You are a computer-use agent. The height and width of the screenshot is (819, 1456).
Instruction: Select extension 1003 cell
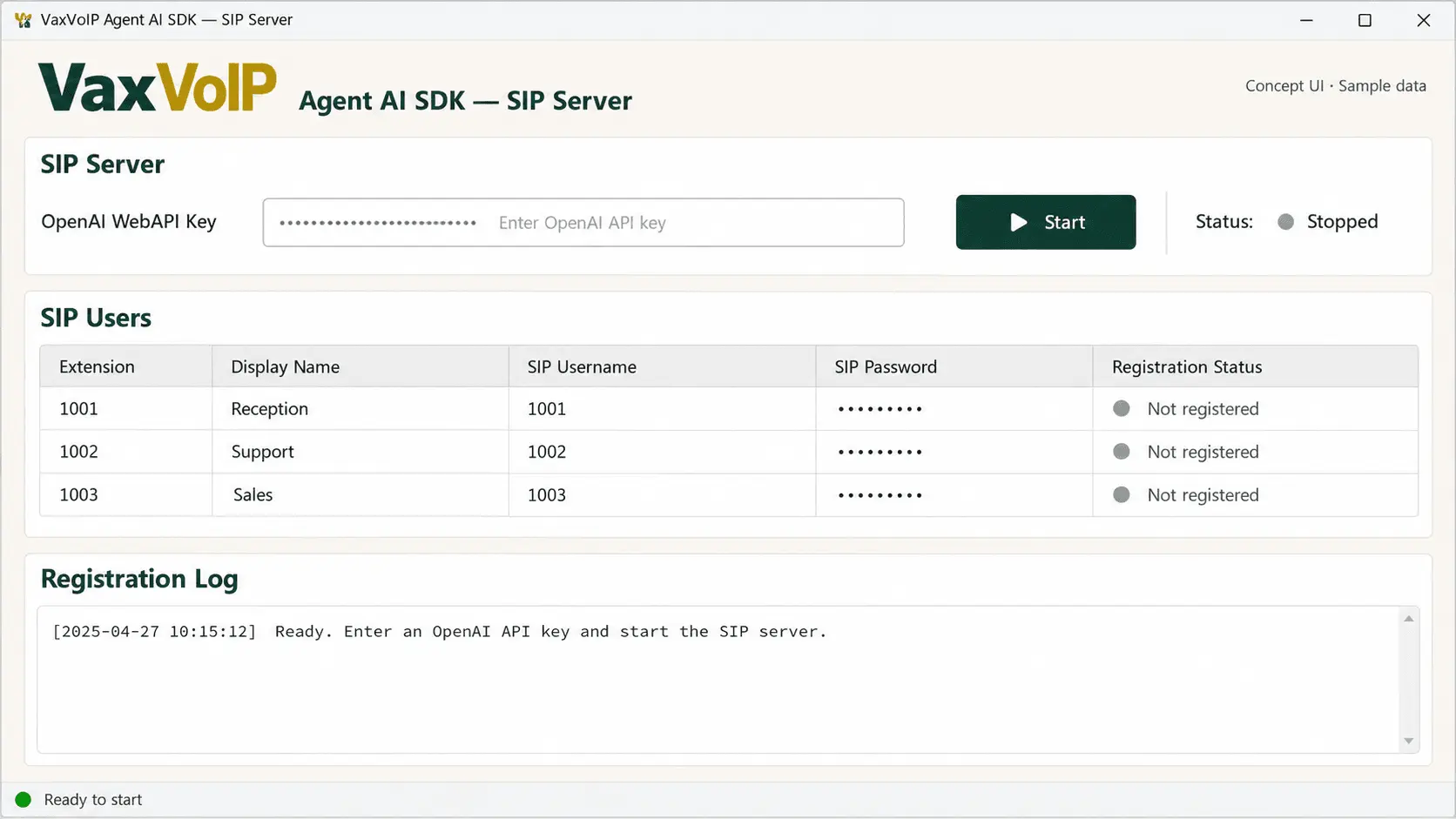click(126, 494)
